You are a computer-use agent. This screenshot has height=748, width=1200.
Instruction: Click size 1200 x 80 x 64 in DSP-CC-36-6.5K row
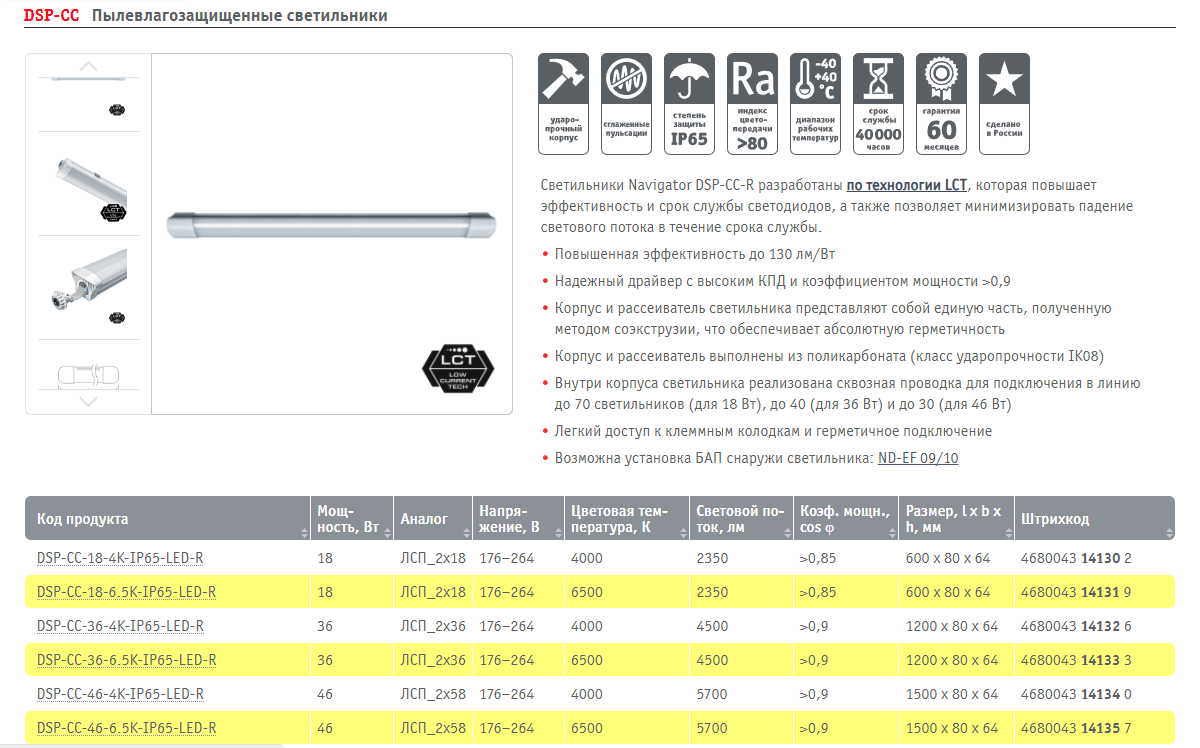(952, 660)
